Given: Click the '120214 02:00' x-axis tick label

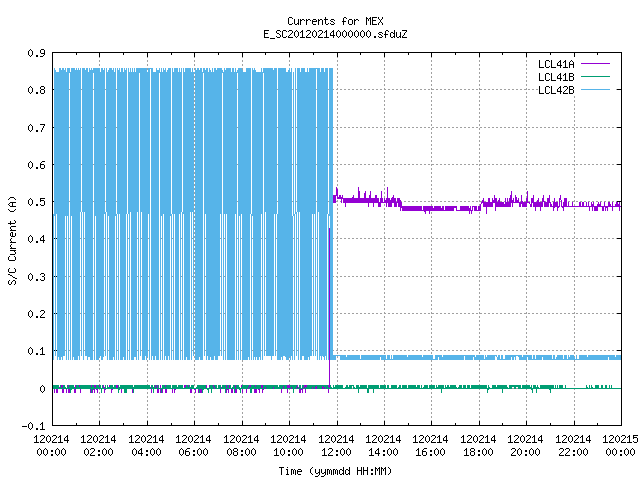Looking at the screenshot, I should (x=98, y=446).
